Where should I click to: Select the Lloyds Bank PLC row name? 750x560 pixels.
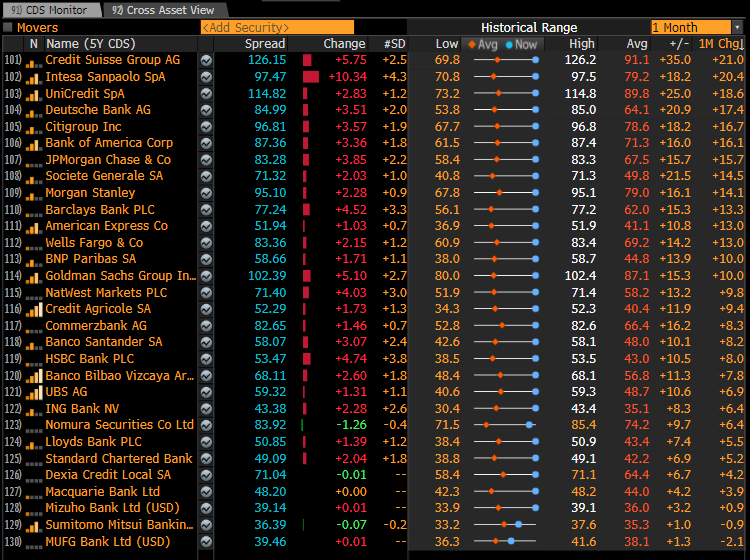click(93, 442)
